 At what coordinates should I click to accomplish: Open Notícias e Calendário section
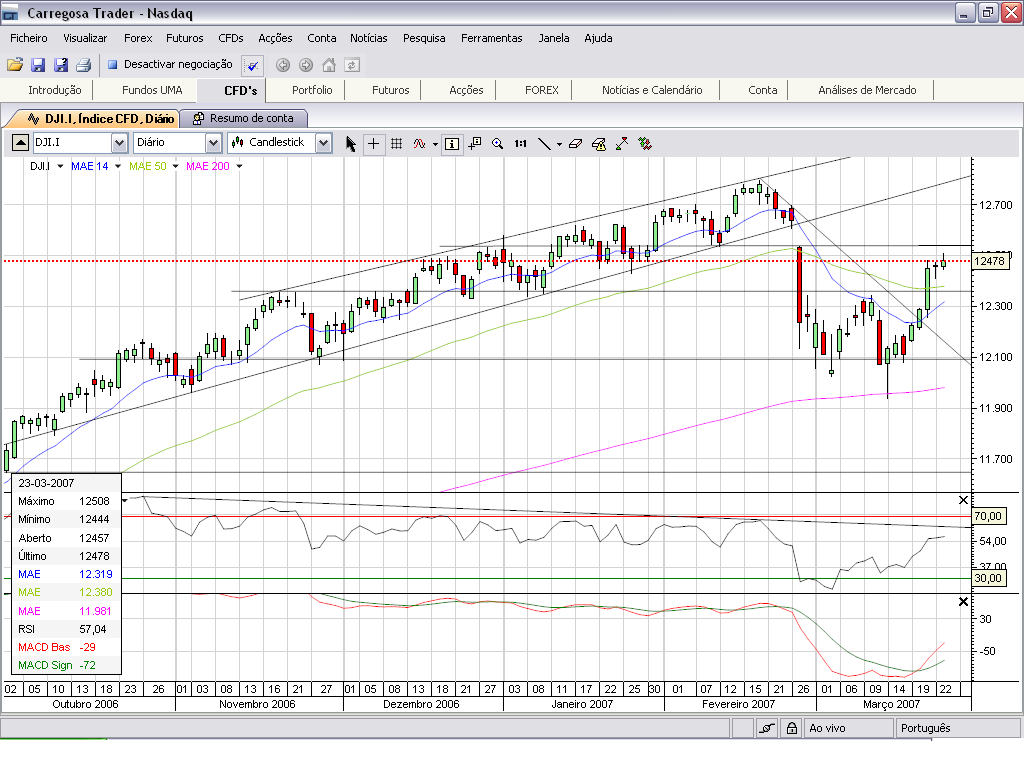(652, 90)
